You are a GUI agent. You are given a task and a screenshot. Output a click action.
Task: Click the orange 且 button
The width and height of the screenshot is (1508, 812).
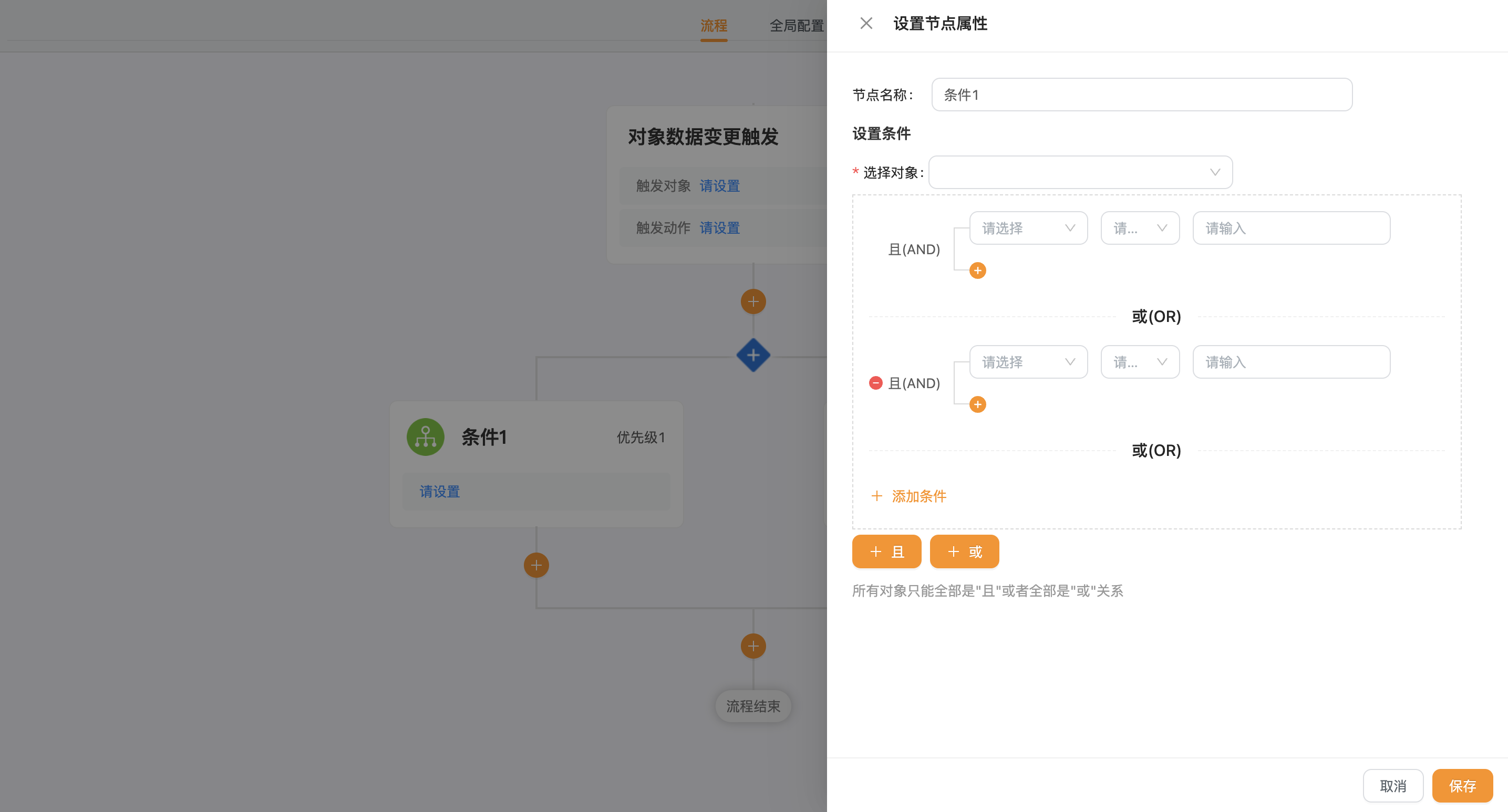coord(886,551)
